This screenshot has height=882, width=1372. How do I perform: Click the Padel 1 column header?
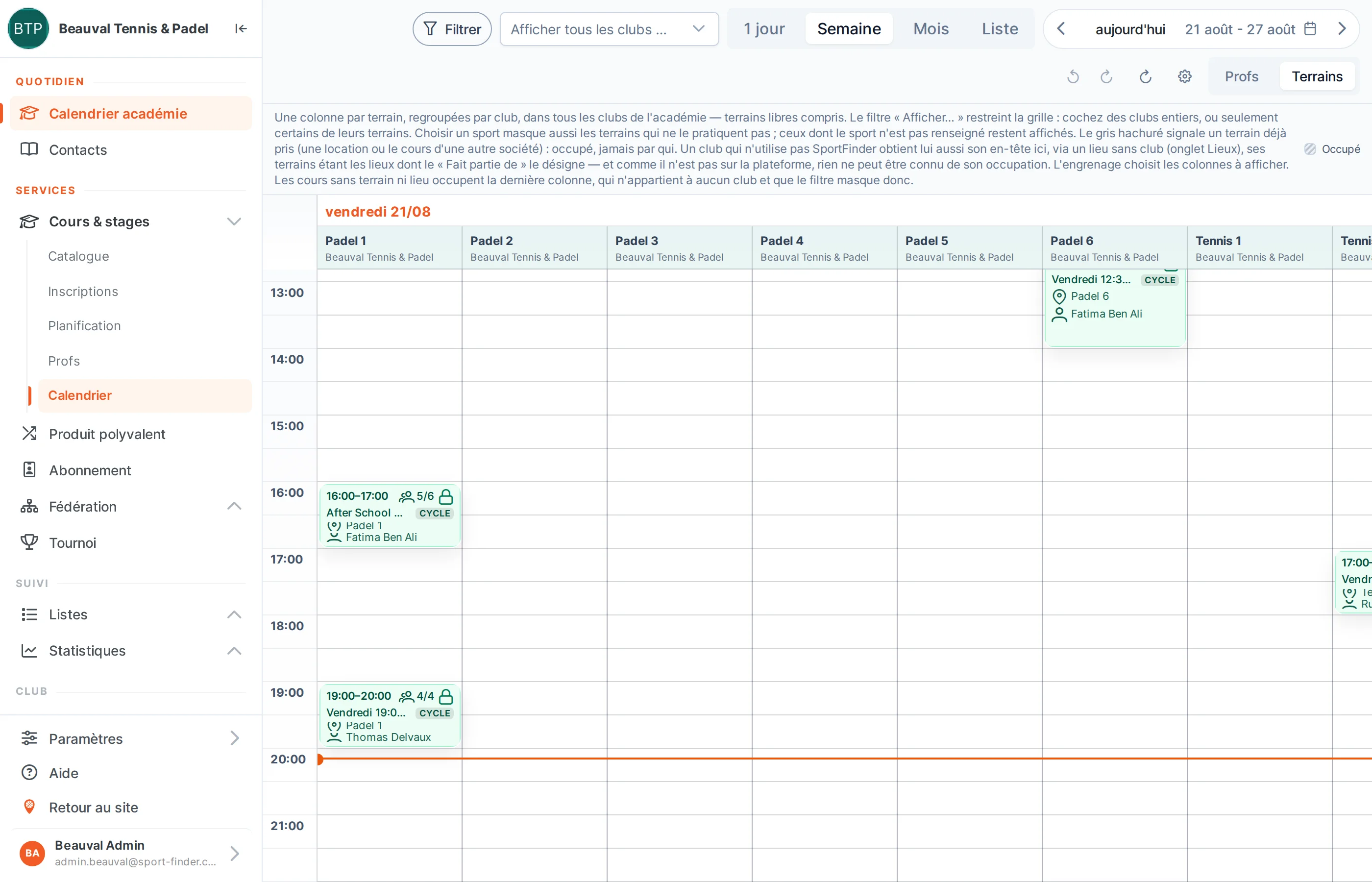390,248
